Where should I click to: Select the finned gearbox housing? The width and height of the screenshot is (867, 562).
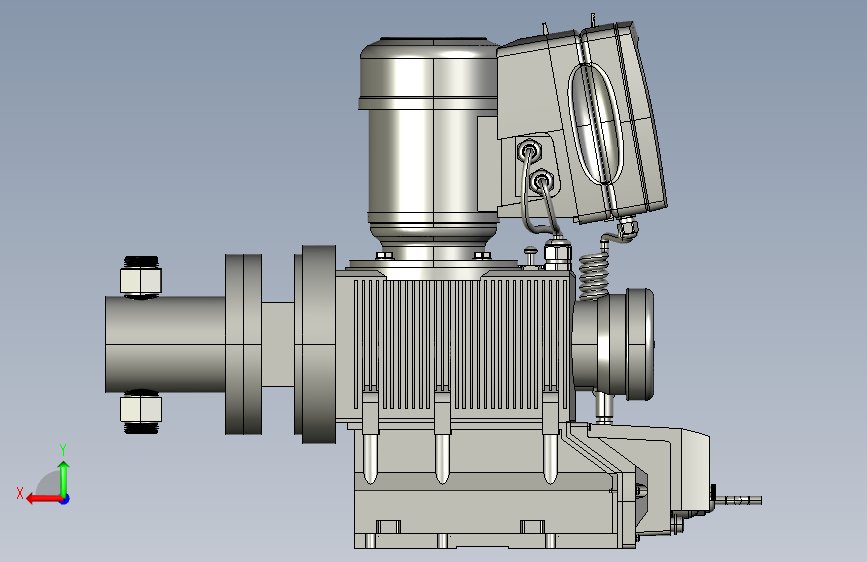[x=455, y=346]
